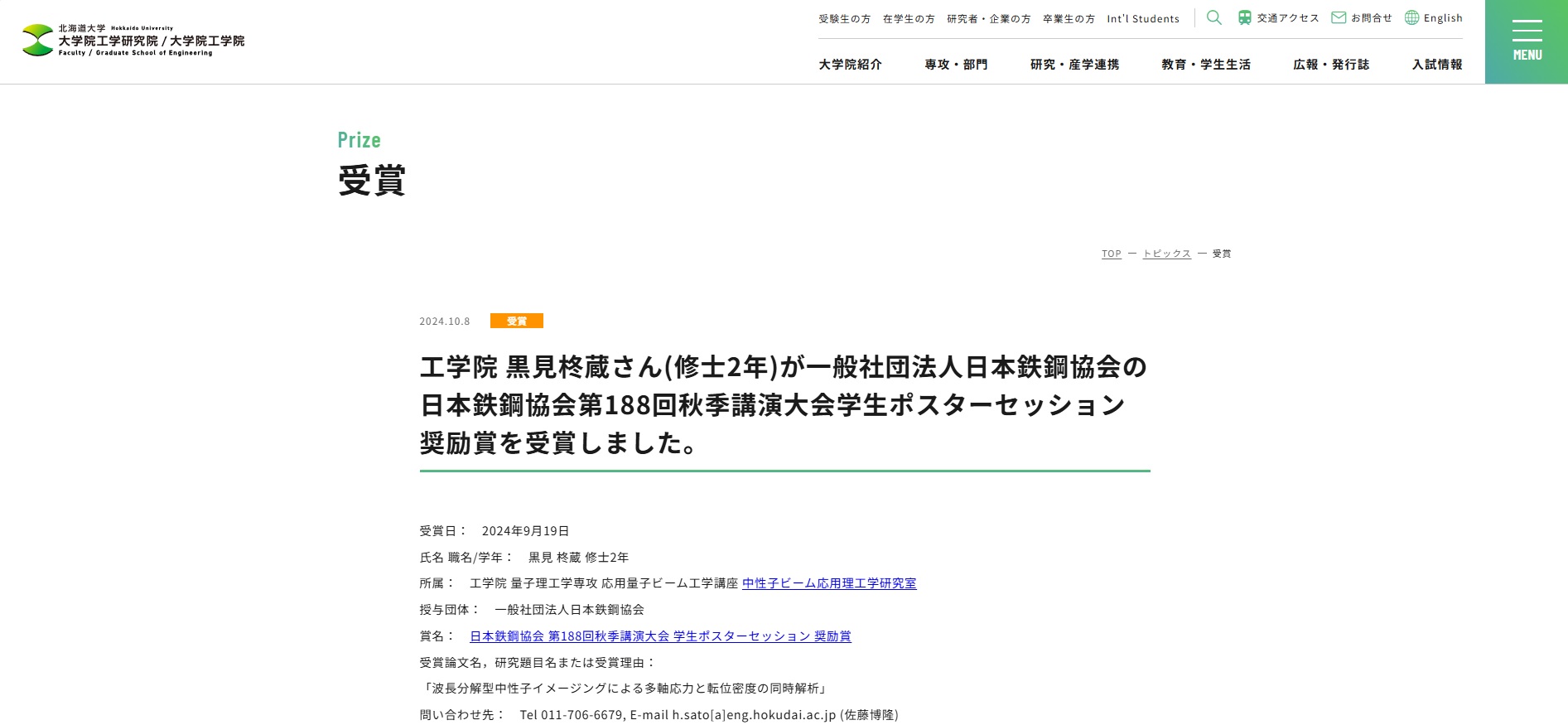
Task: Click the envelope icon for お問合せ
Action: (x=1339, y=17)
